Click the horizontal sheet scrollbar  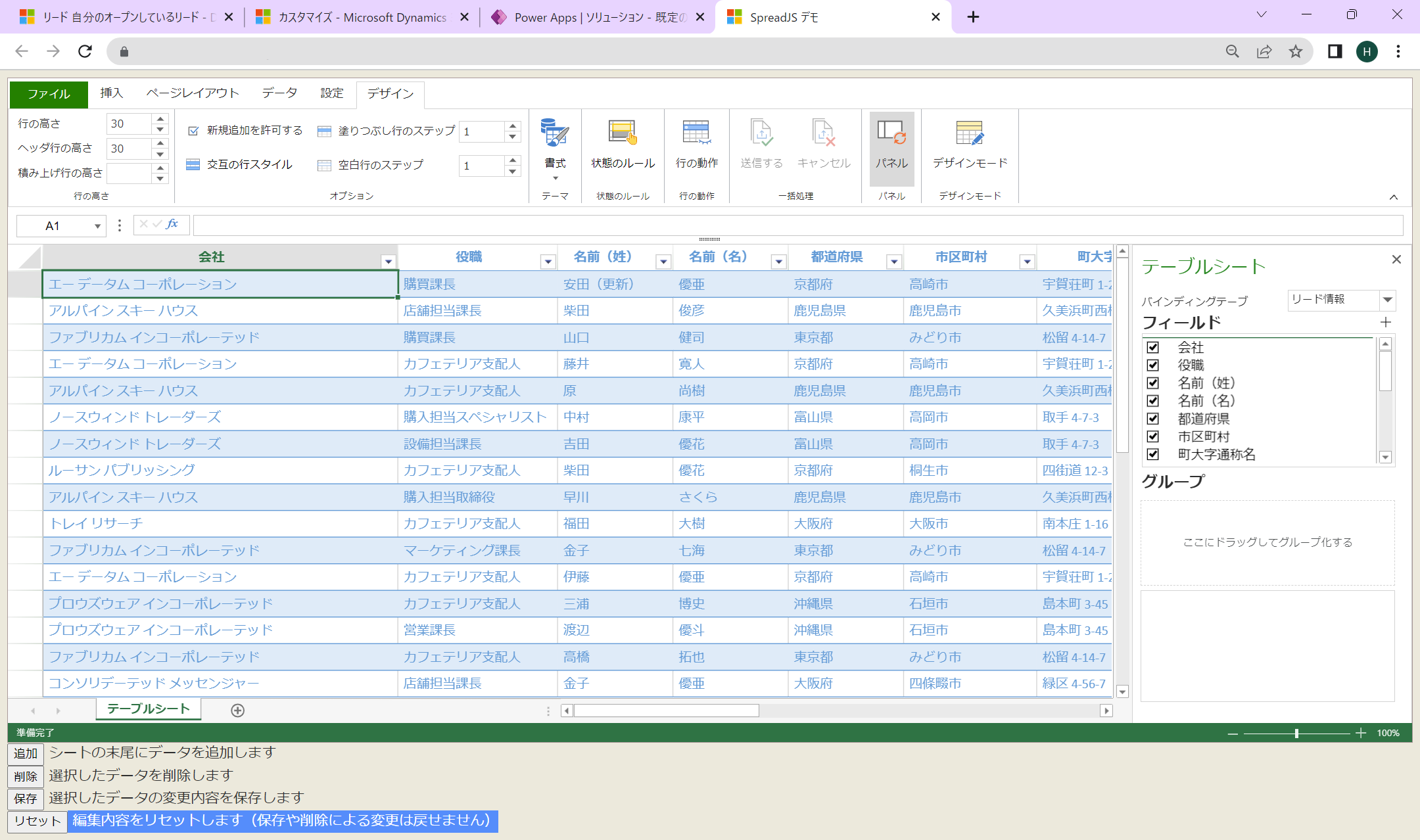[x=667, y=711]
